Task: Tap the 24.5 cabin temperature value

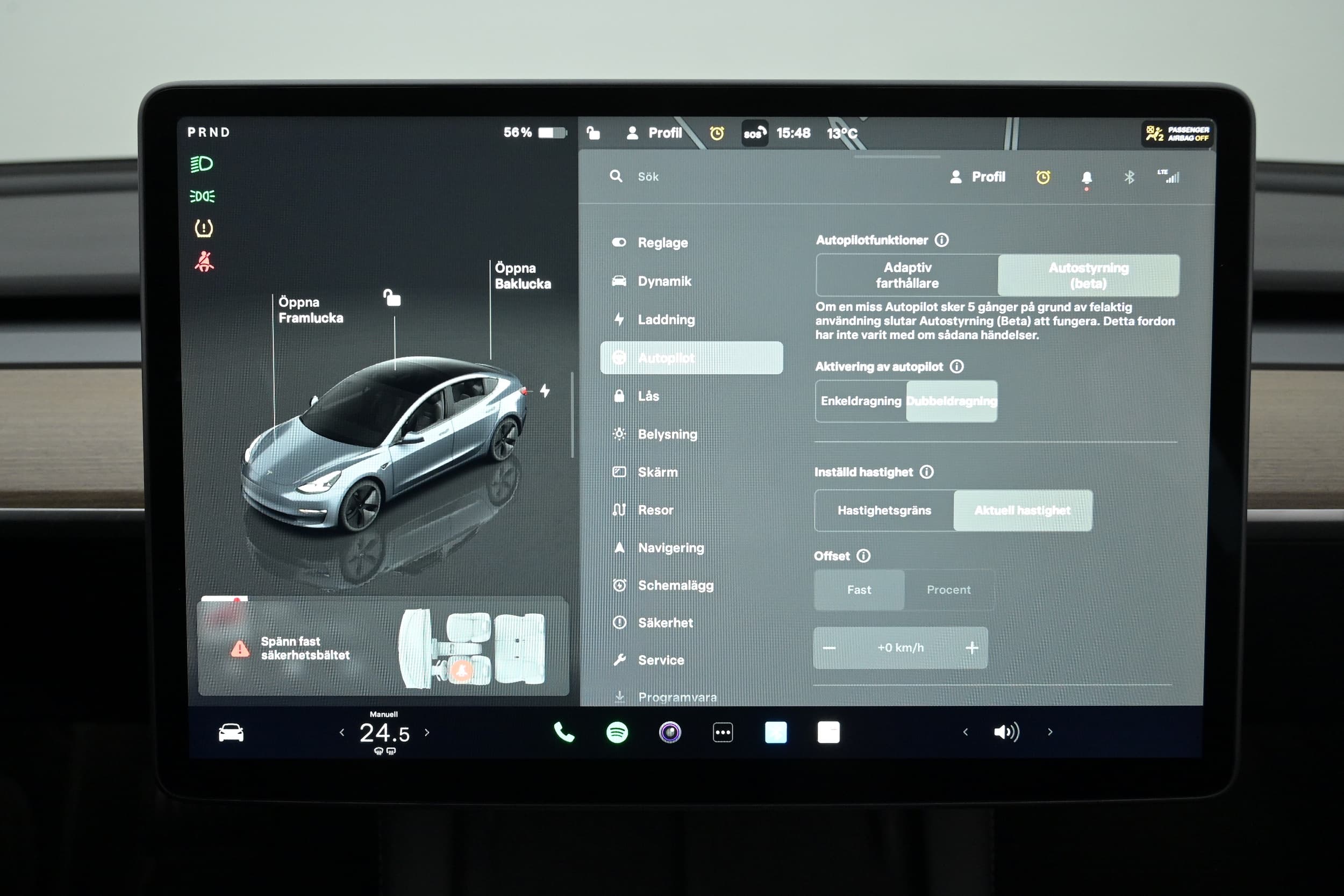Action: coord(384,733)
